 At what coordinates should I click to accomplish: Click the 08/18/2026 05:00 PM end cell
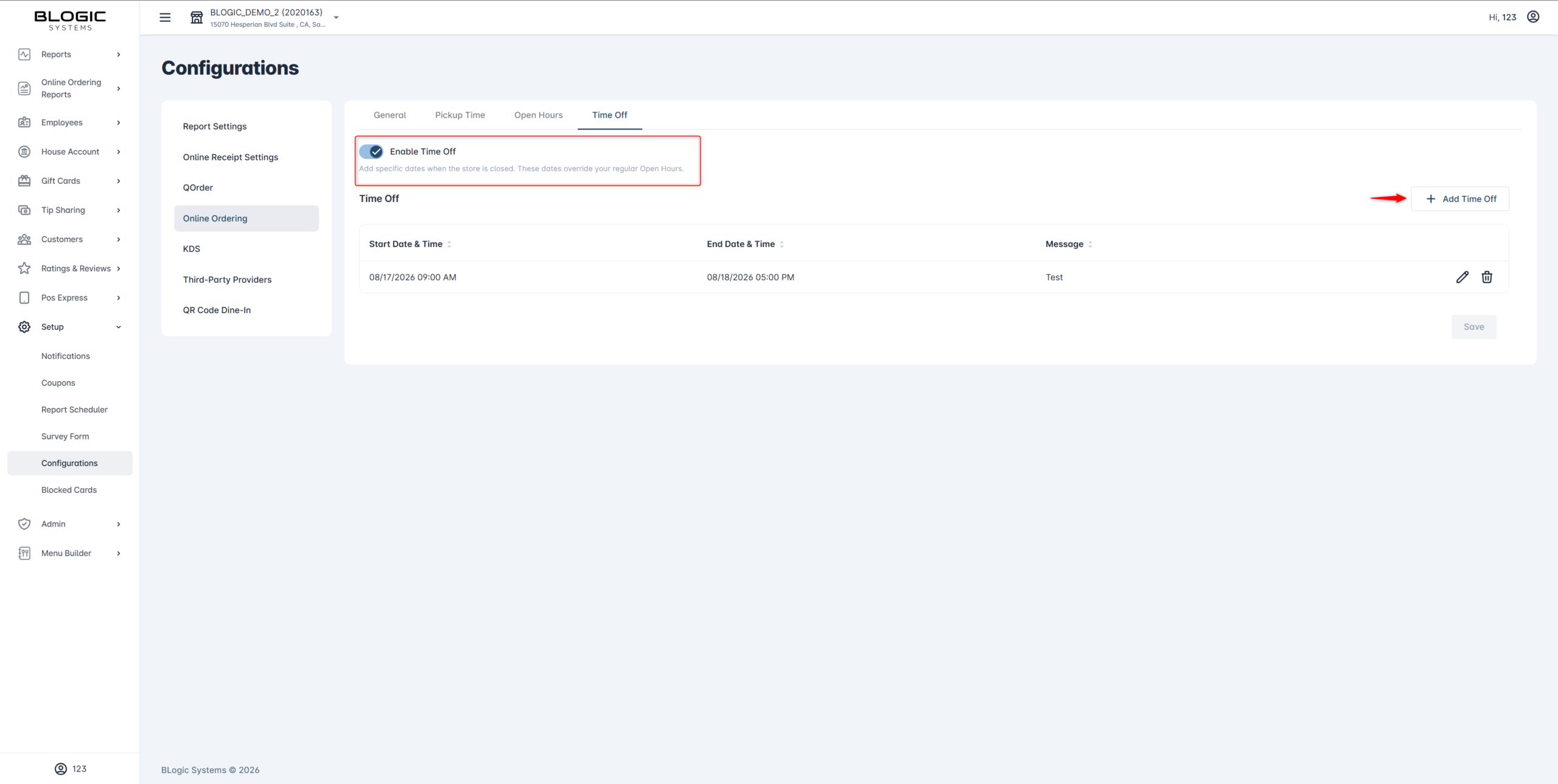click(x=750, y=277)
